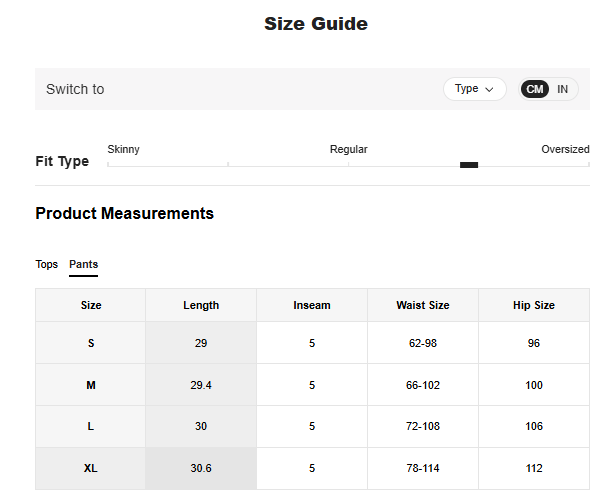Click the waist size 62-98 cell
This screenshot has width=609, height=497.
[423, 343]
